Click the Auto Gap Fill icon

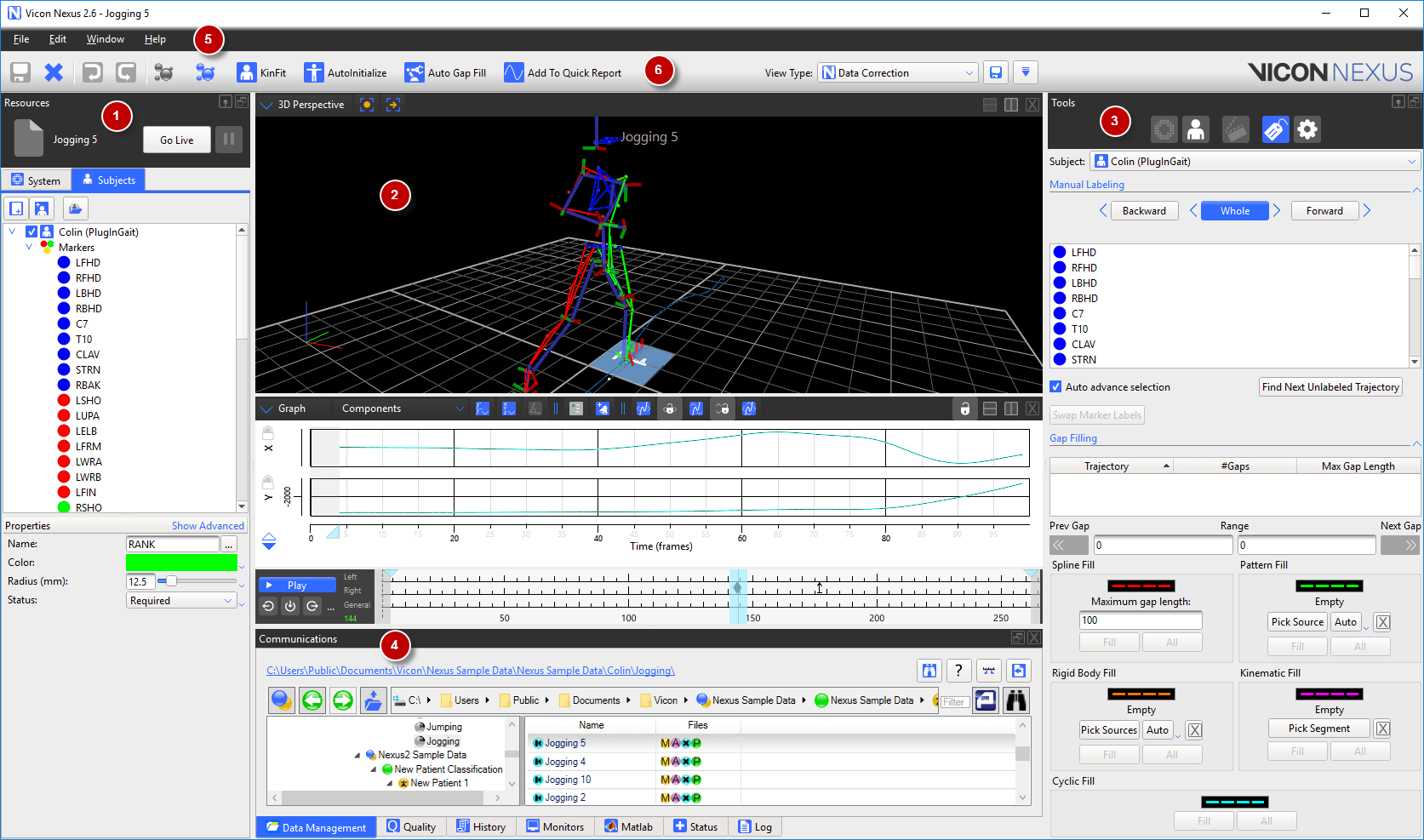point(414,72)
